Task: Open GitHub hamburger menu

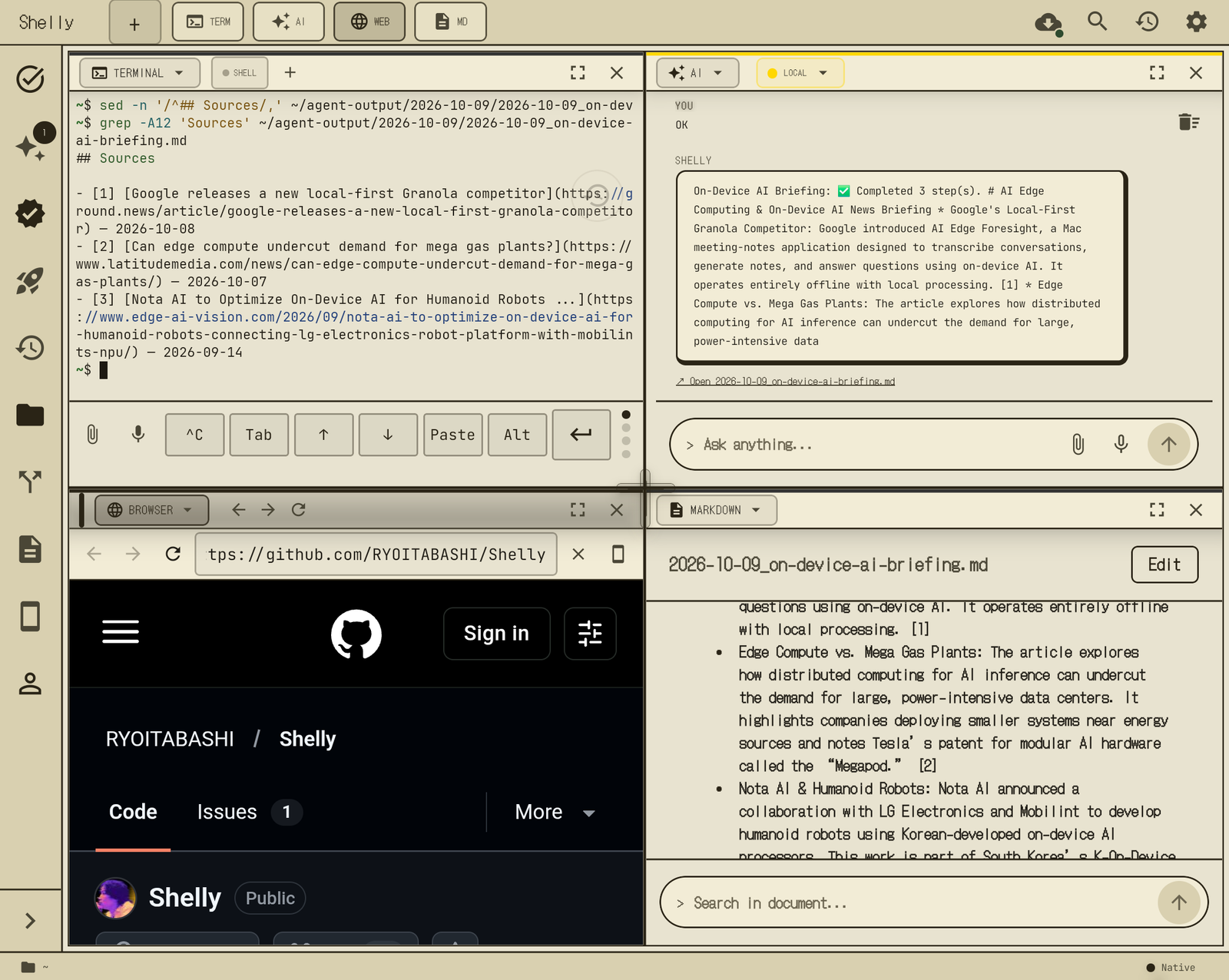Action: [x=121, y=632]
